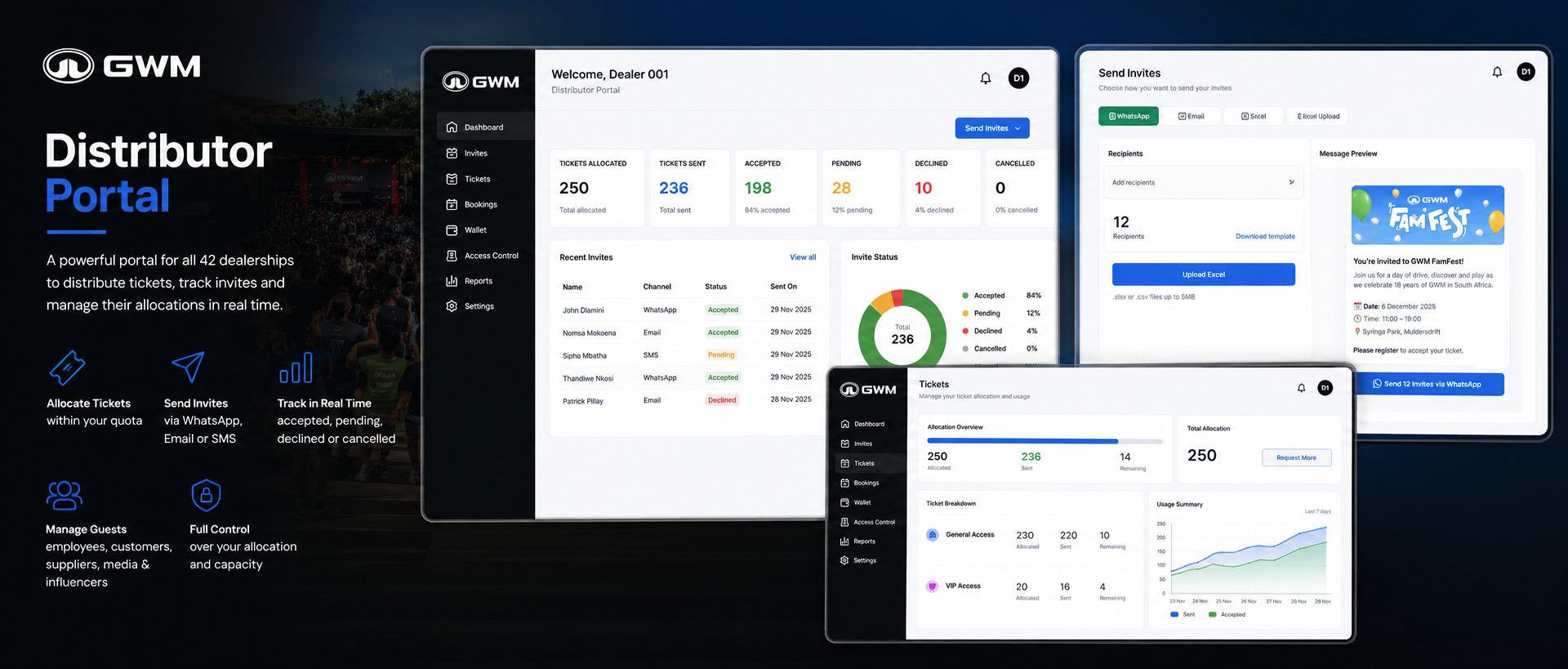
Task: Click the John Dlamini invite row name
Action: (583, 310)
